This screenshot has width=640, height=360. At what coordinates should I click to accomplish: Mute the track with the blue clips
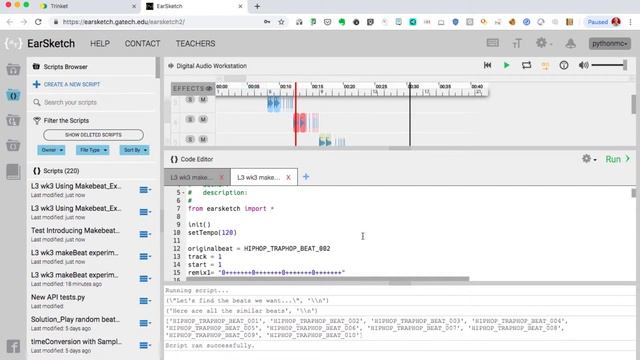tap(203, 99)
